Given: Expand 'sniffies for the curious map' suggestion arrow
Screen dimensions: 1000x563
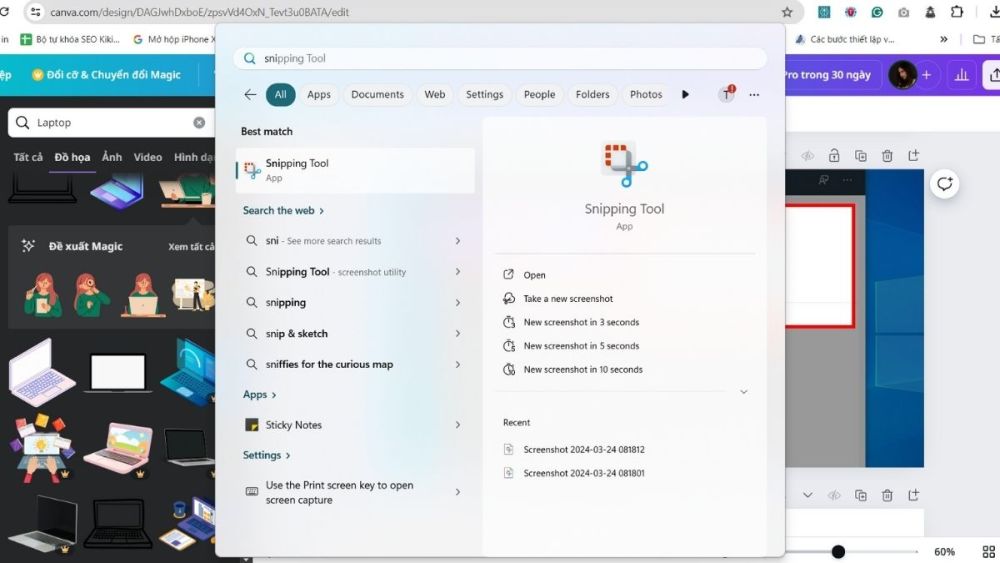Looking at the screenshot, I should (x=458, y=365).
